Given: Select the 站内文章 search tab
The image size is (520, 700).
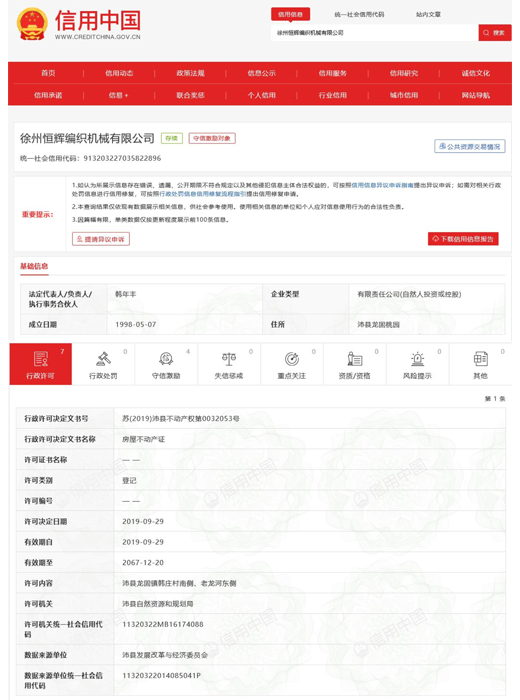Looking at the screenshot, I should pos(428,14).
